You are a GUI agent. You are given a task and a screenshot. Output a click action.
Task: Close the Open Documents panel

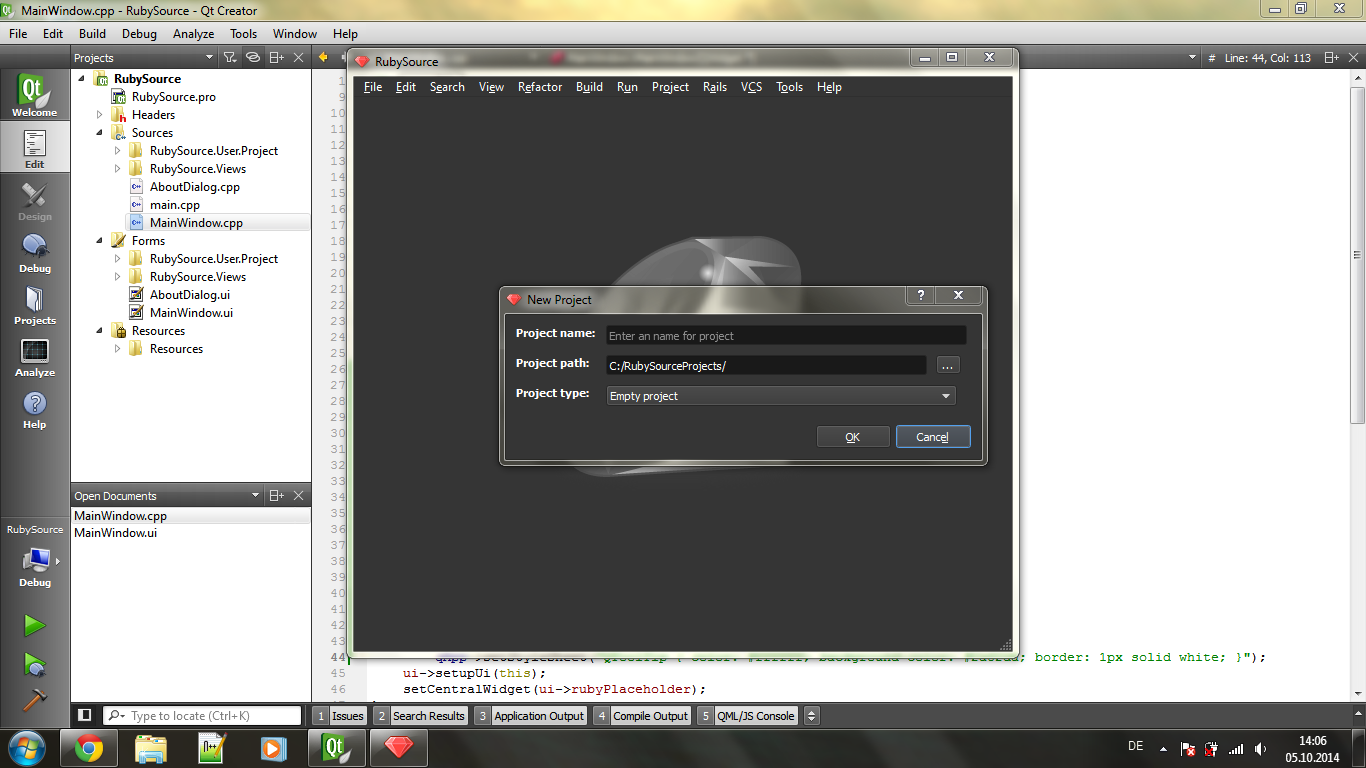[x=299, y=495]
